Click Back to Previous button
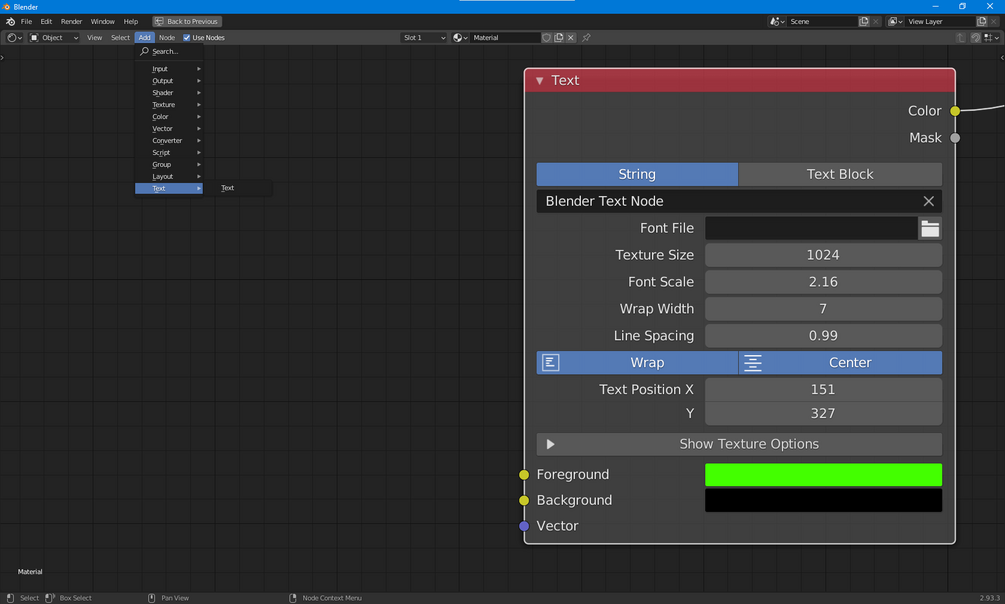Image resolution: width=1005 pixels, height=604 pixels. (x=187, y=21)
